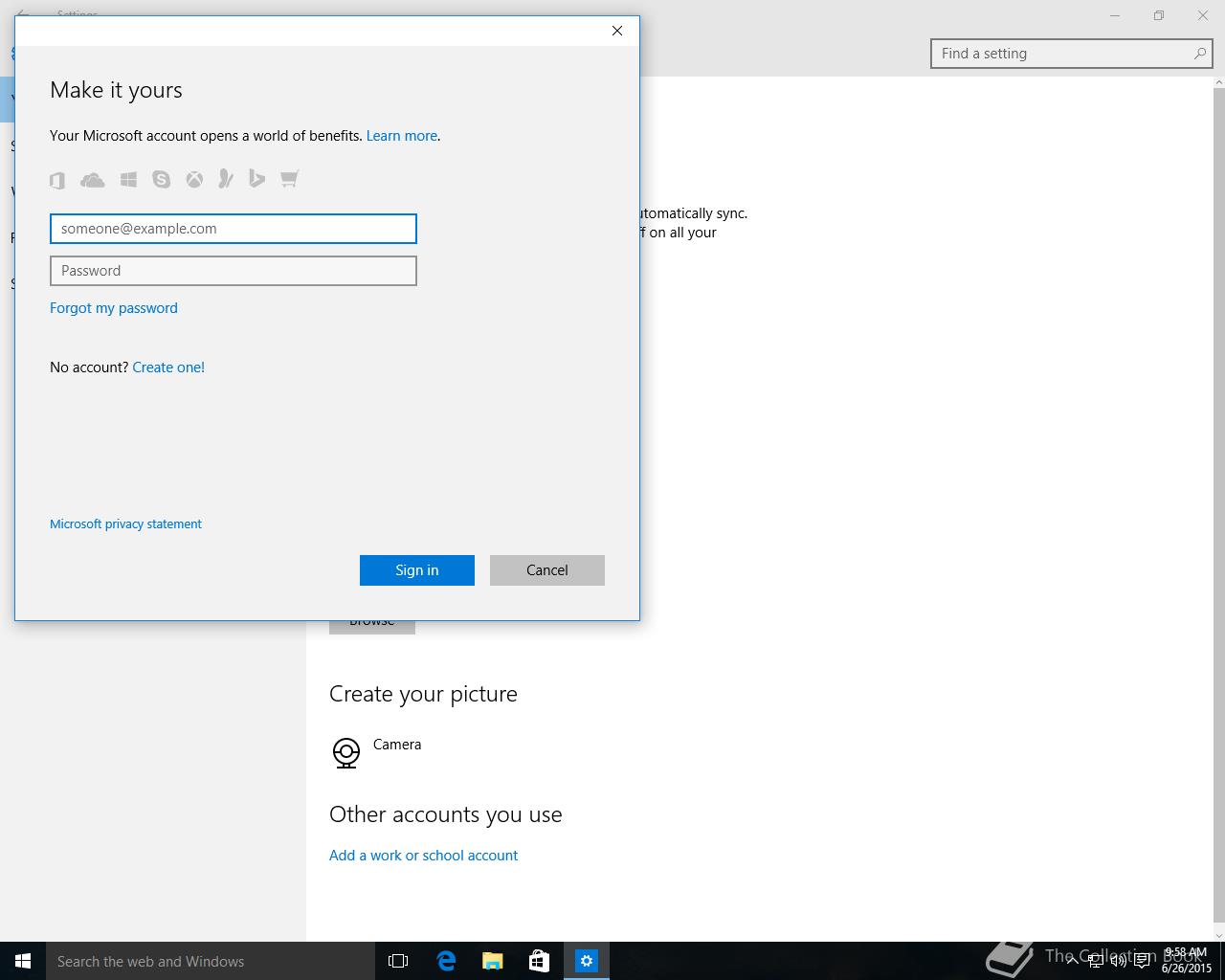Screen dimensions: 1225x980
Task: Click the Office icon in the dialog
Action: 57,179
